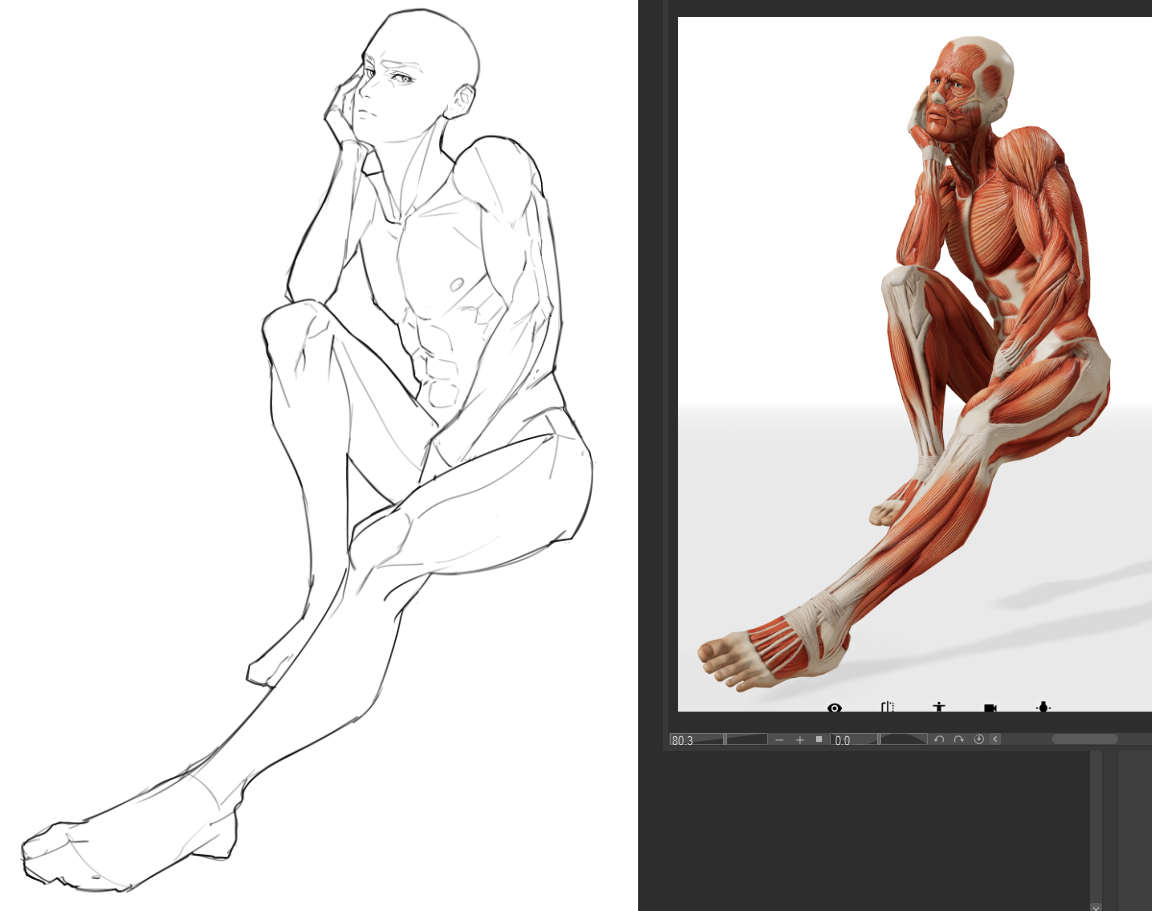
Task: Click the rotate left arrow icon
Action: [x=939, y=739]
